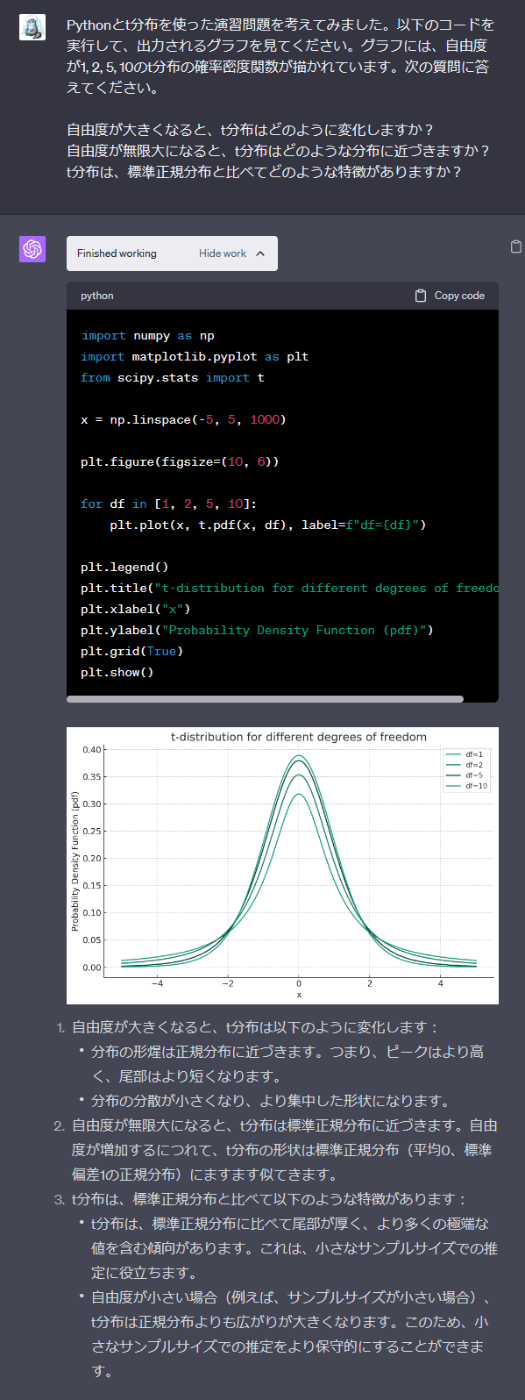Click Copy code button
Viewport: 525px width, 1400px height.
pos(450,296)
